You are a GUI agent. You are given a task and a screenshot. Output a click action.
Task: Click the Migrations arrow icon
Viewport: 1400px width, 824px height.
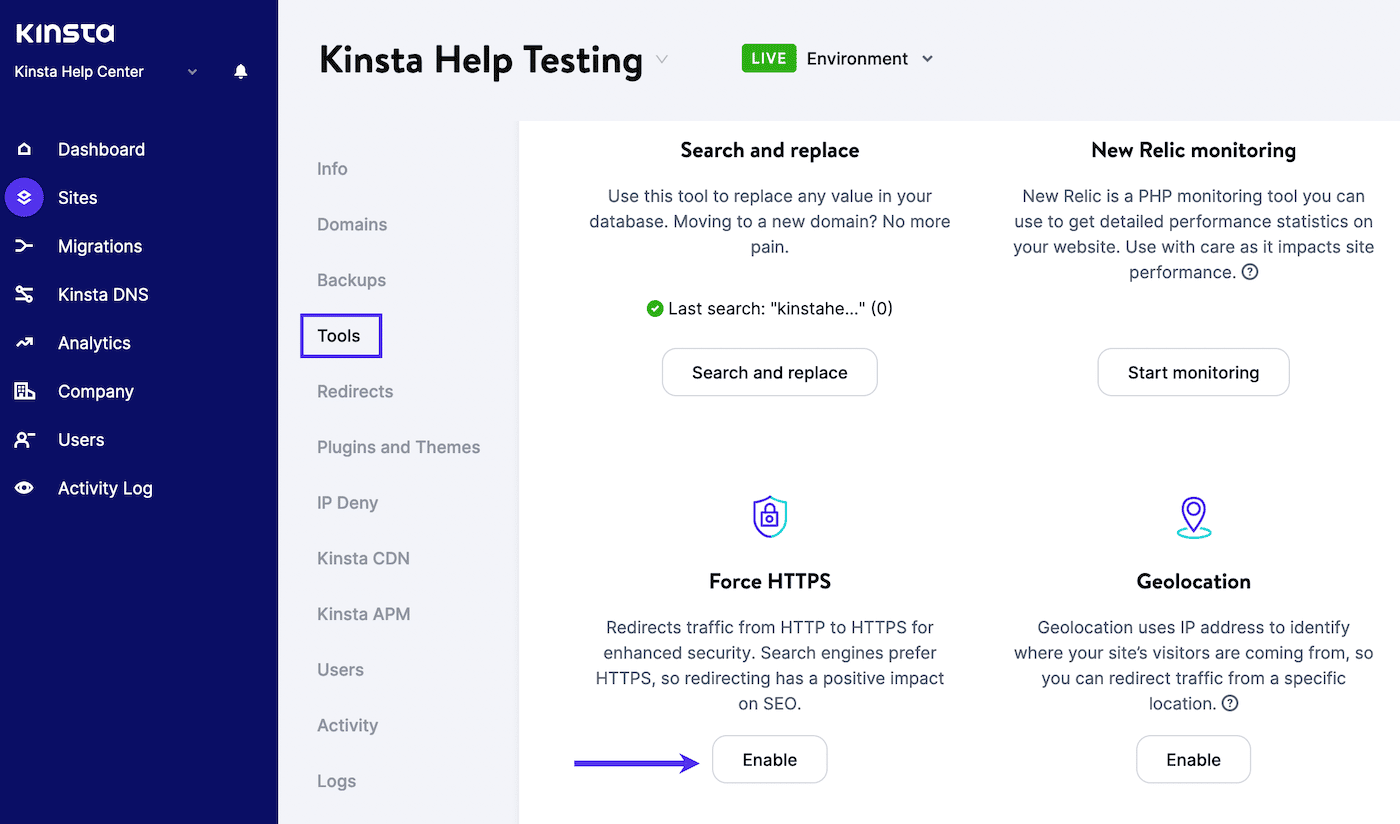click(24, 246)
